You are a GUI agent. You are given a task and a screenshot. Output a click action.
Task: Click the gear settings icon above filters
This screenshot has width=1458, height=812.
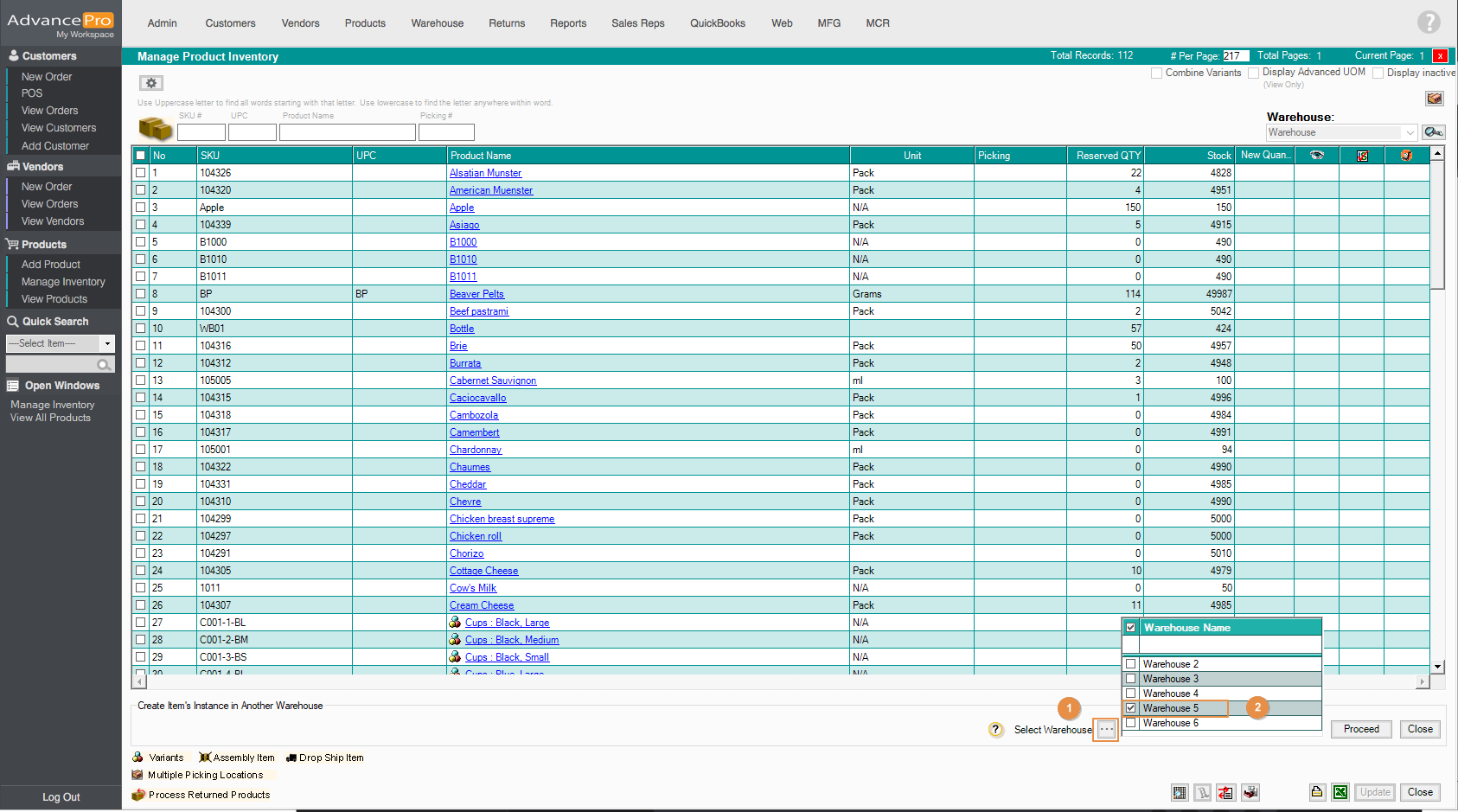click(151, 83)
